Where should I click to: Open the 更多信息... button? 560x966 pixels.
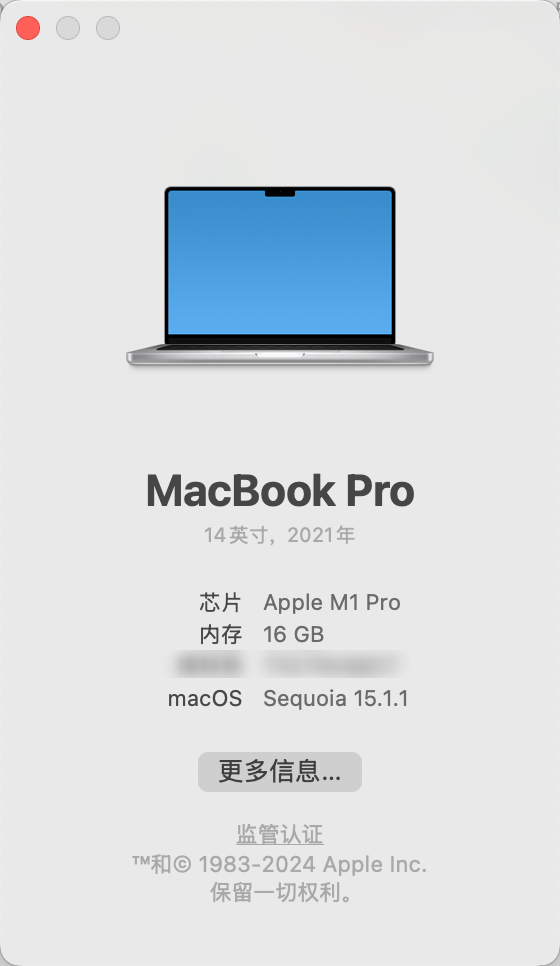click(280, 771)
